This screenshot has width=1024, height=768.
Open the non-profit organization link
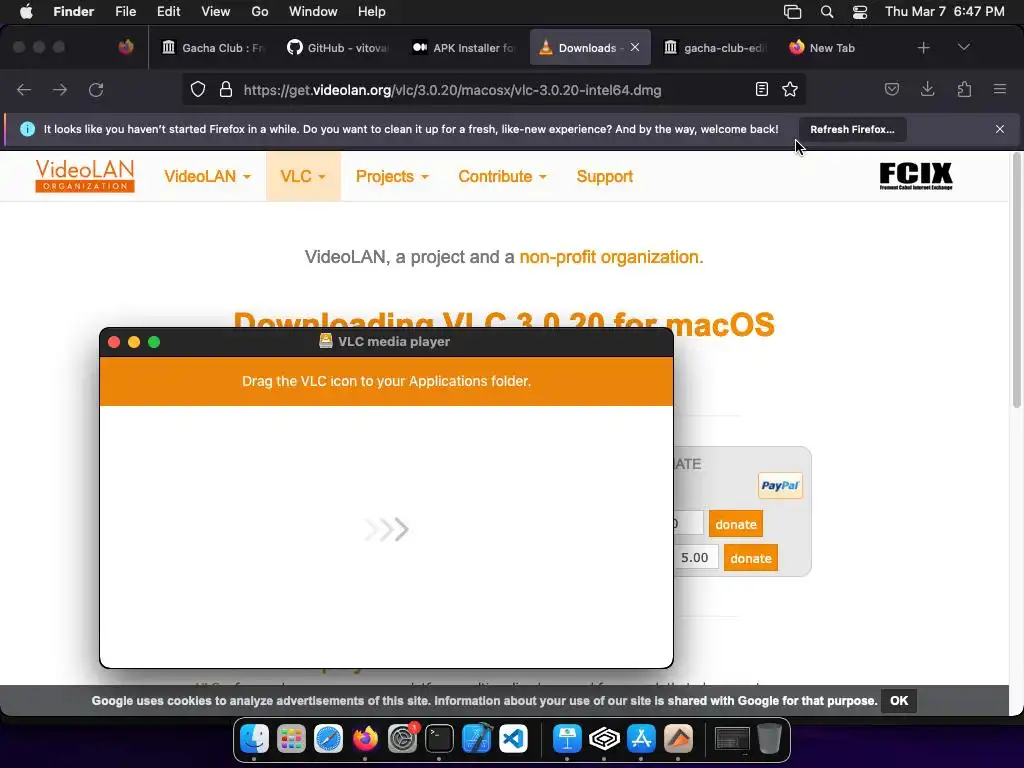609,257
